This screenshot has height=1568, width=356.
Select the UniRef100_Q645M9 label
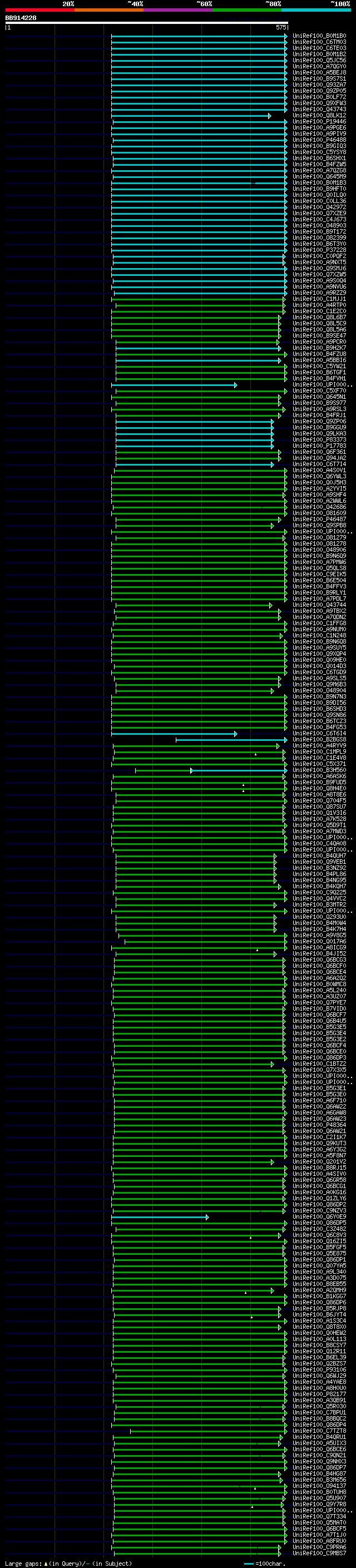[x=319, y=176]
